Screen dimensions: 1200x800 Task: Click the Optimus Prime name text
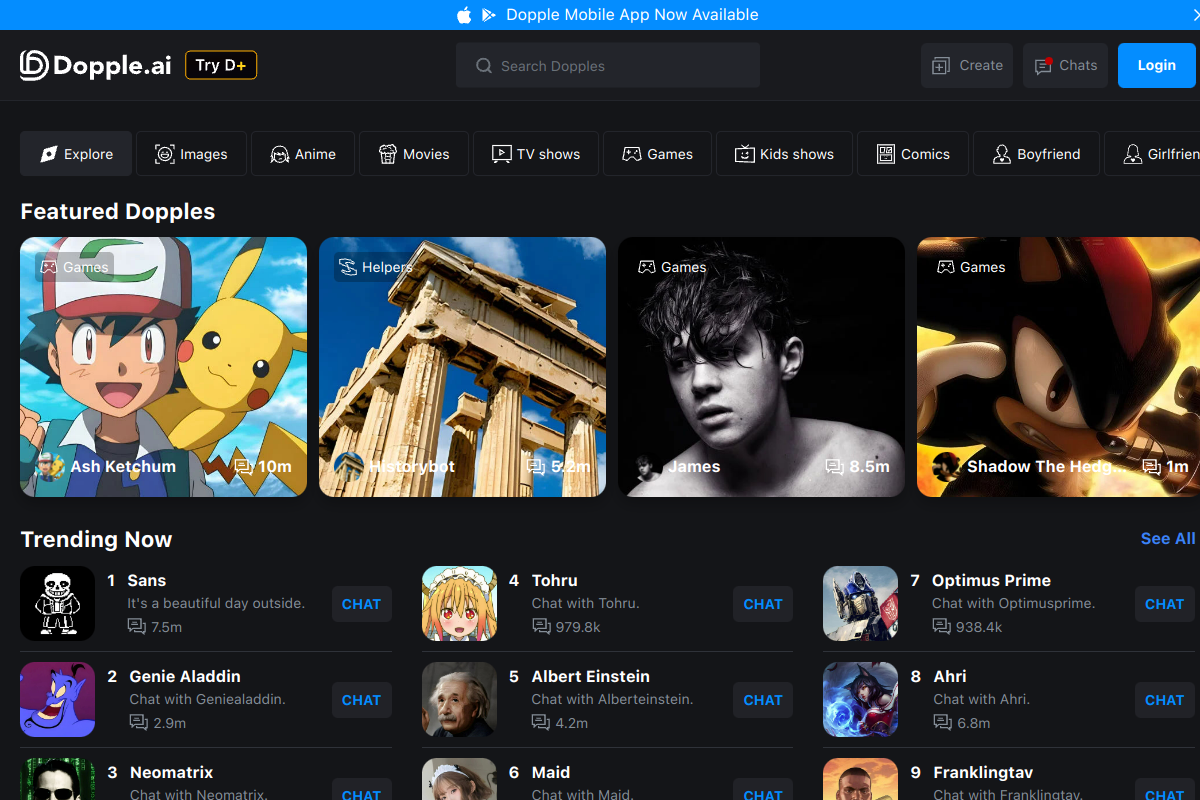coord(991,580)
